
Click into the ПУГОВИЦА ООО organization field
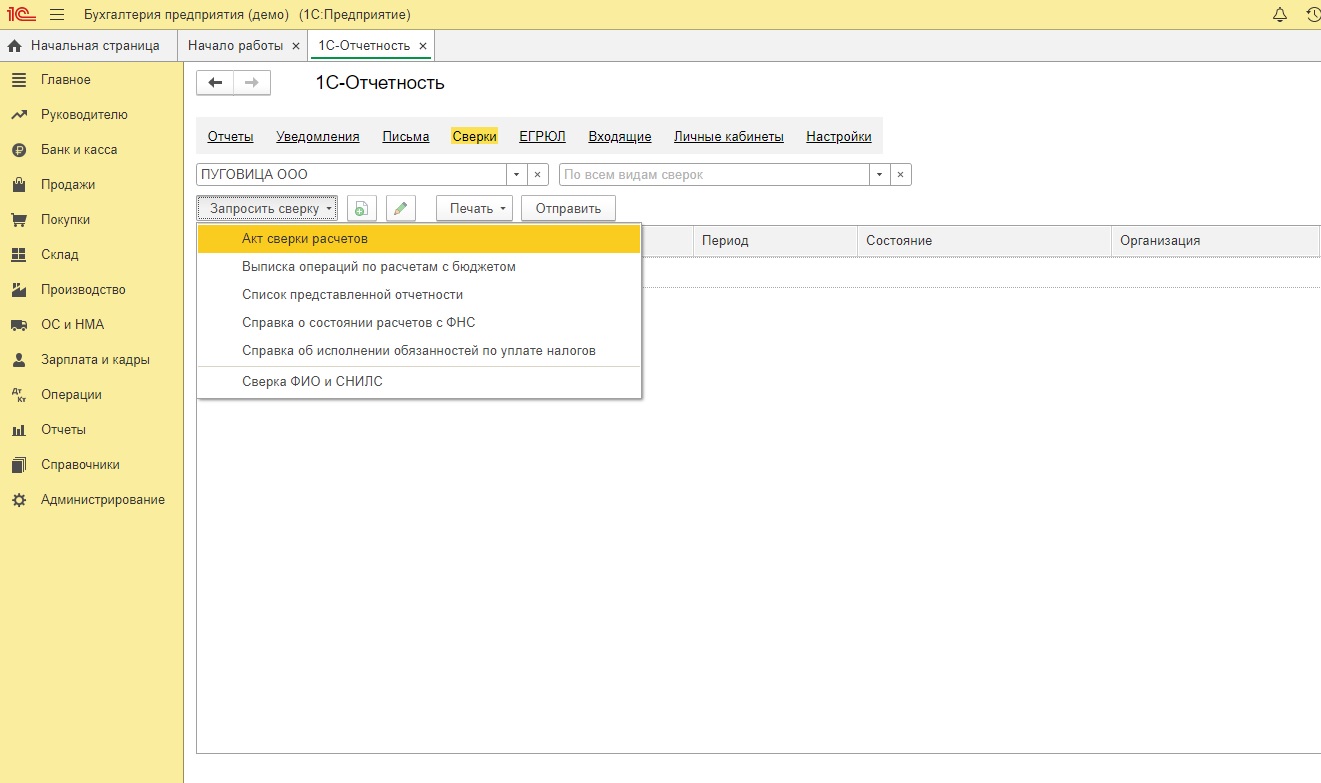click(x=352, y=175)
